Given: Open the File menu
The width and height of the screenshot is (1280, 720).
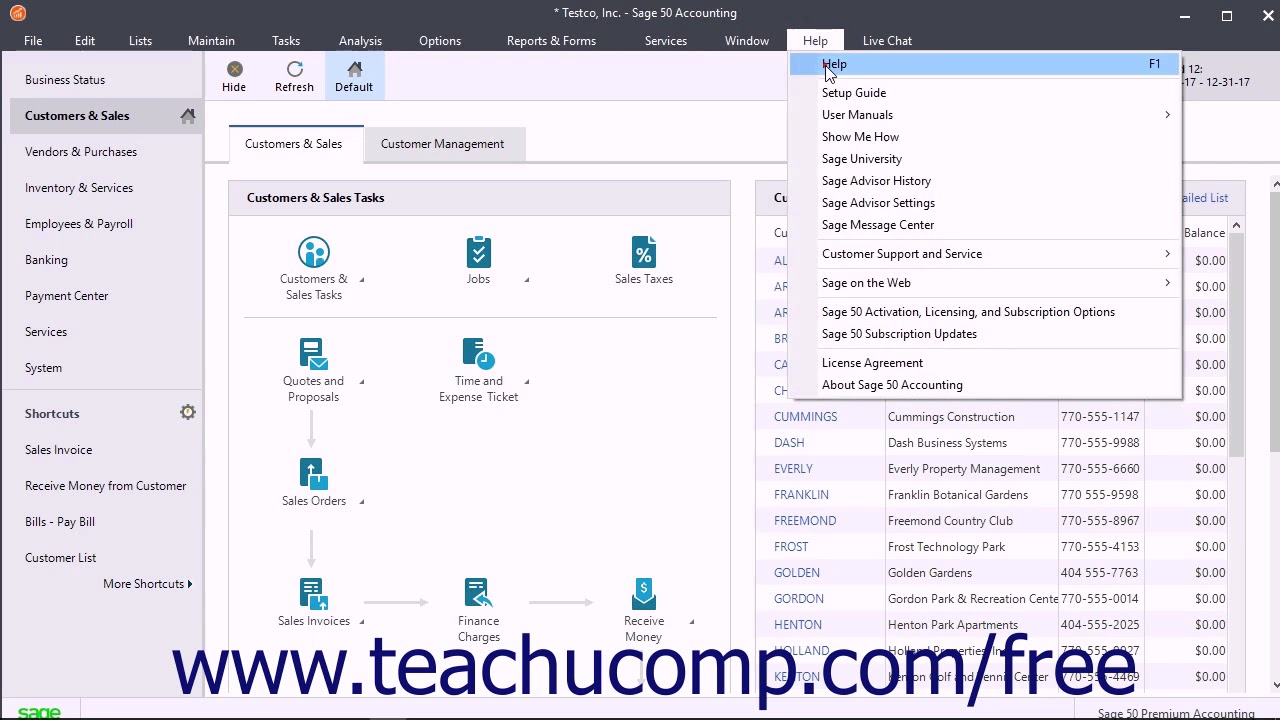Looking at the screenshot, I should pyautogui.click(x=33, y=41).
